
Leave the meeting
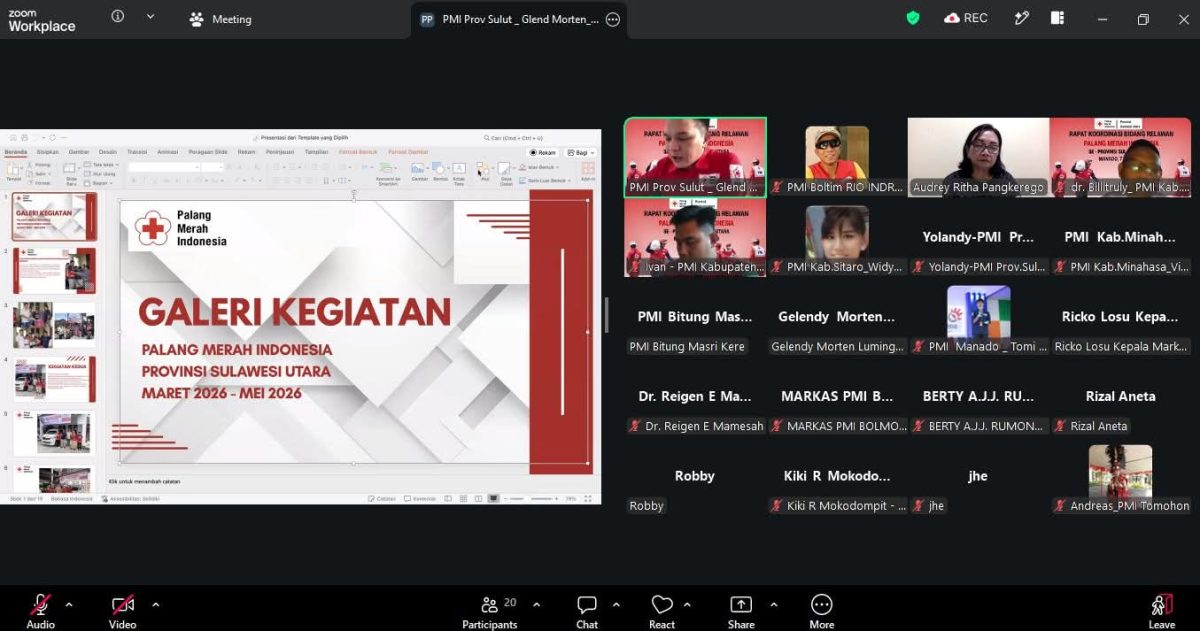(1161, 611)
